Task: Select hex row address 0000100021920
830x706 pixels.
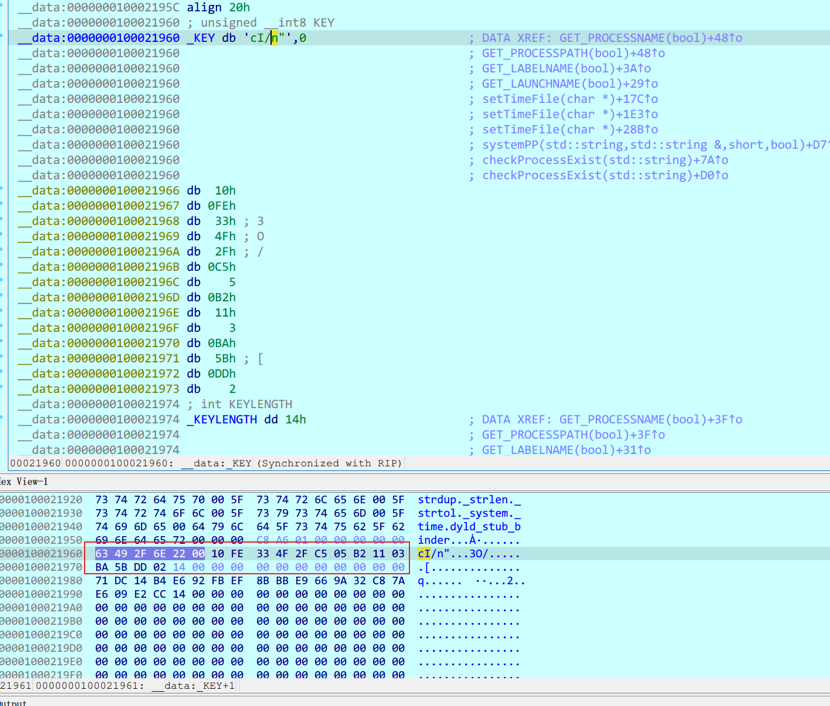Action: tap(41, 500)
